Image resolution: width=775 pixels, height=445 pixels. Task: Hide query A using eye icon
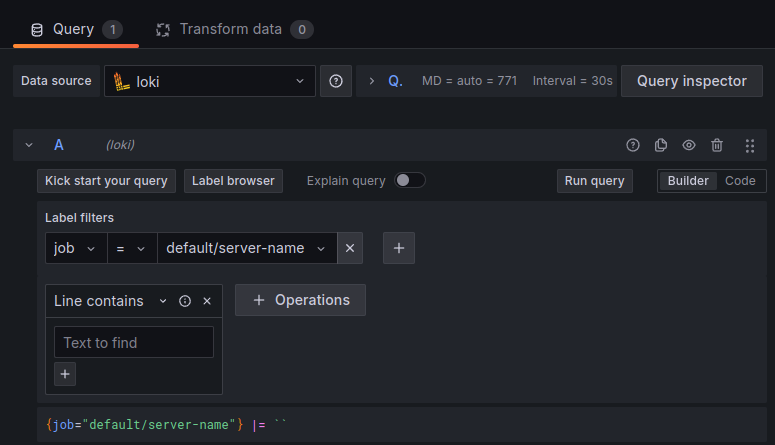[x=689, y=145]
